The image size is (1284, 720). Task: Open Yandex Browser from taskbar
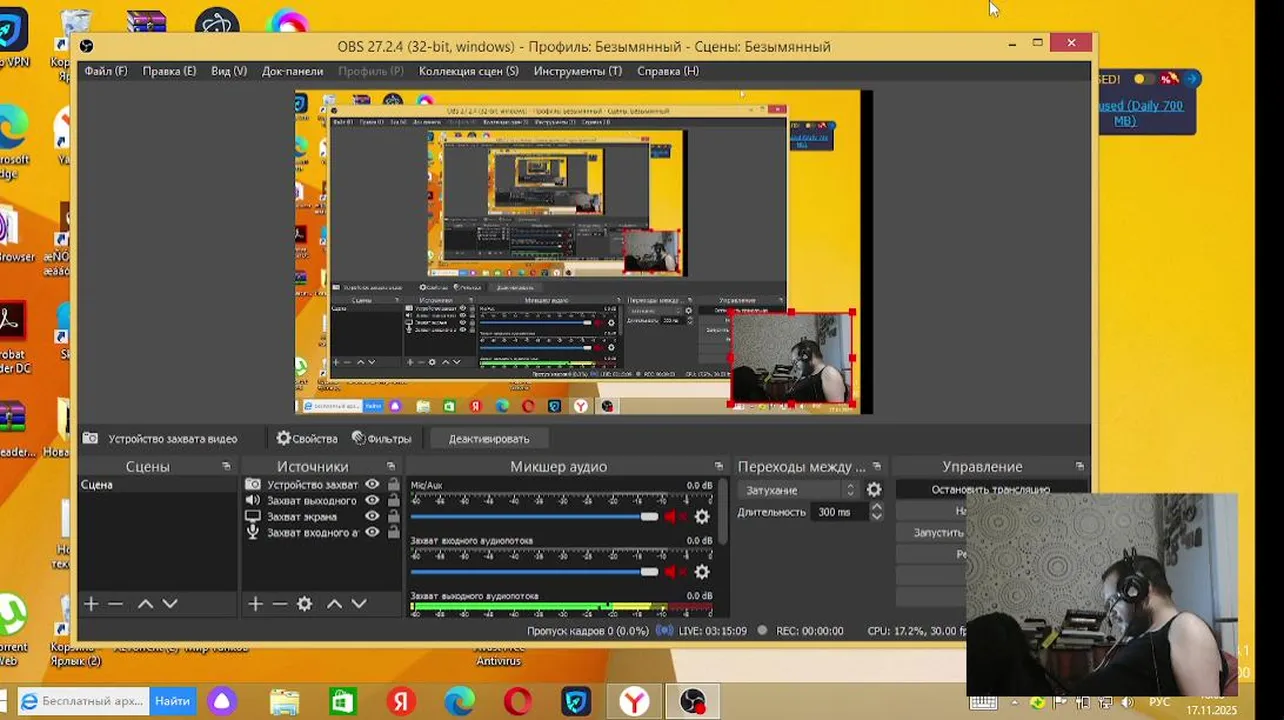point(634,702)
